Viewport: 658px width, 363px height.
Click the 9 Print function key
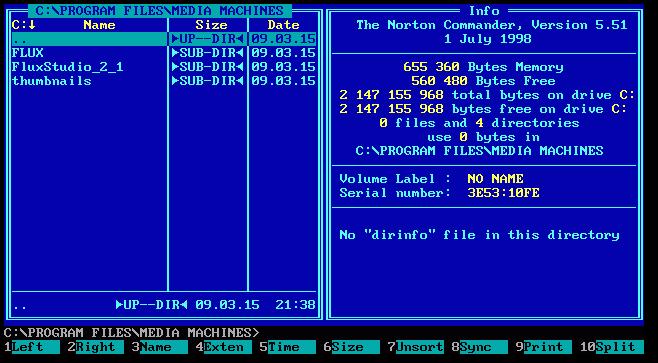(543, 347)
